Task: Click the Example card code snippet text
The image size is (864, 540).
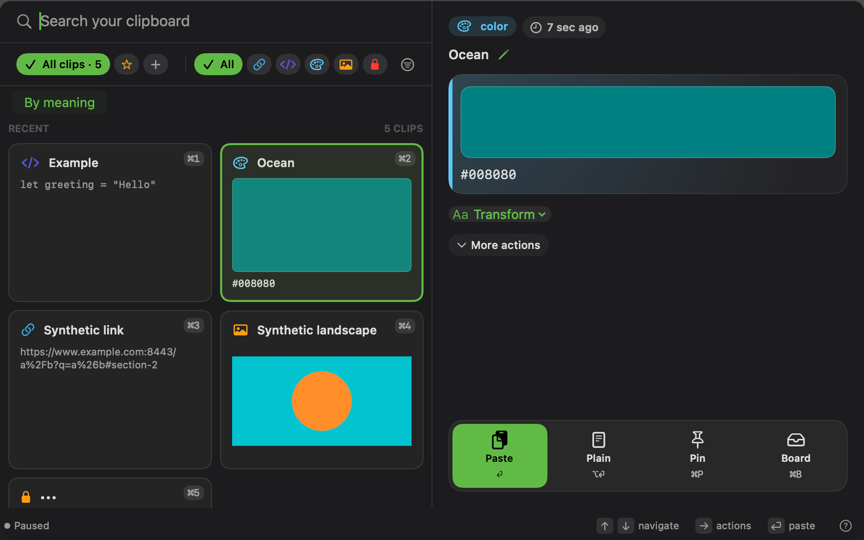Action: pyautogui.click(x=88, y=185)
